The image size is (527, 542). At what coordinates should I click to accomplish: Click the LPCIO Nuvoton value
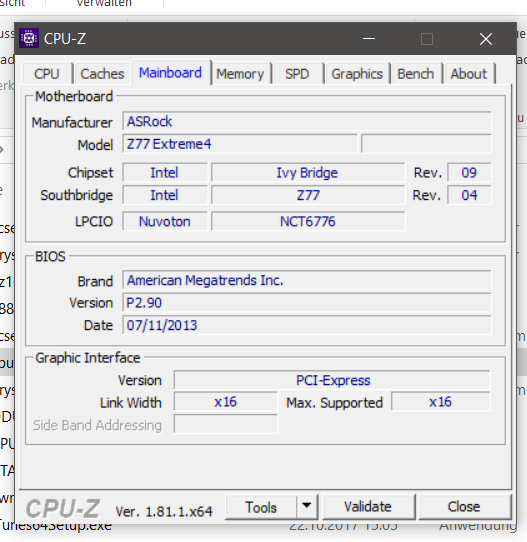pyautogui.click(x=165, y=221)
